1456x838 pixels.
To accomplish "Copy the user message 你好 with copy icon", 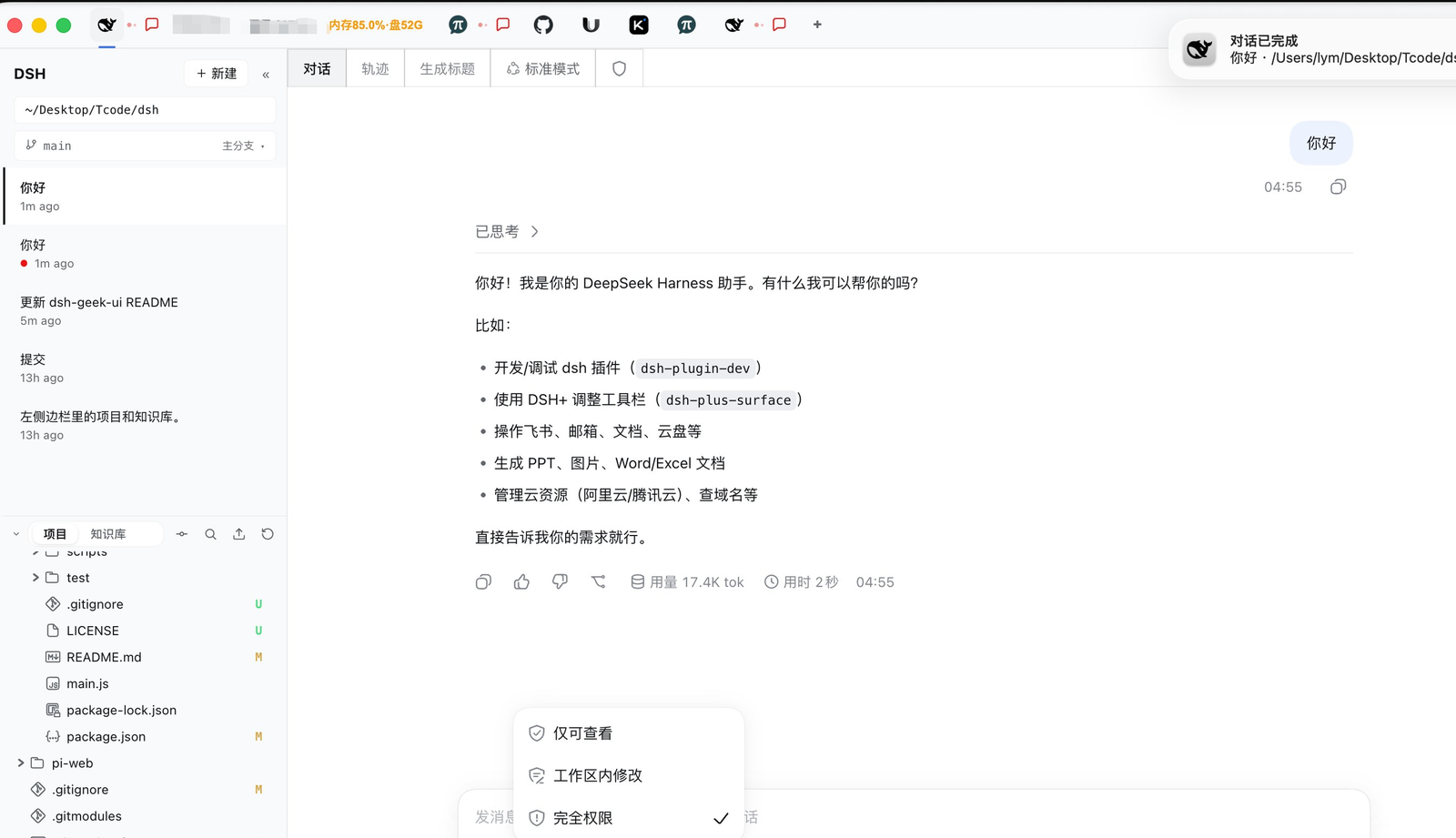I will (x=1338, y=187).
